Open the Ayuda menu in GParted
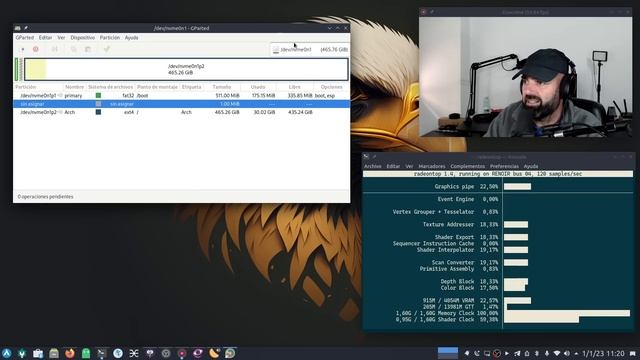This screenshot has height=360, width=640. point(131,38)
